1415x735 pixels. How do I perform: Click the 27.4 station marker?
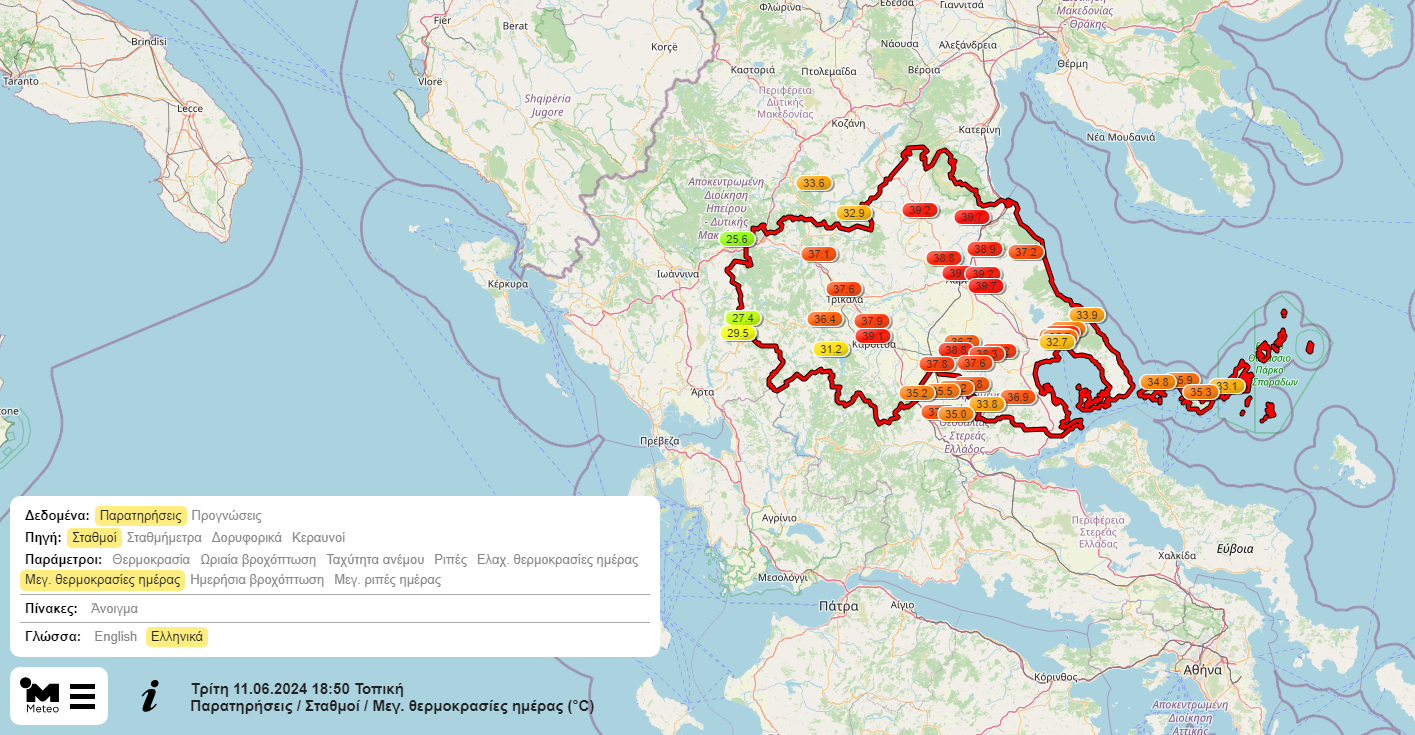[743, 319]
